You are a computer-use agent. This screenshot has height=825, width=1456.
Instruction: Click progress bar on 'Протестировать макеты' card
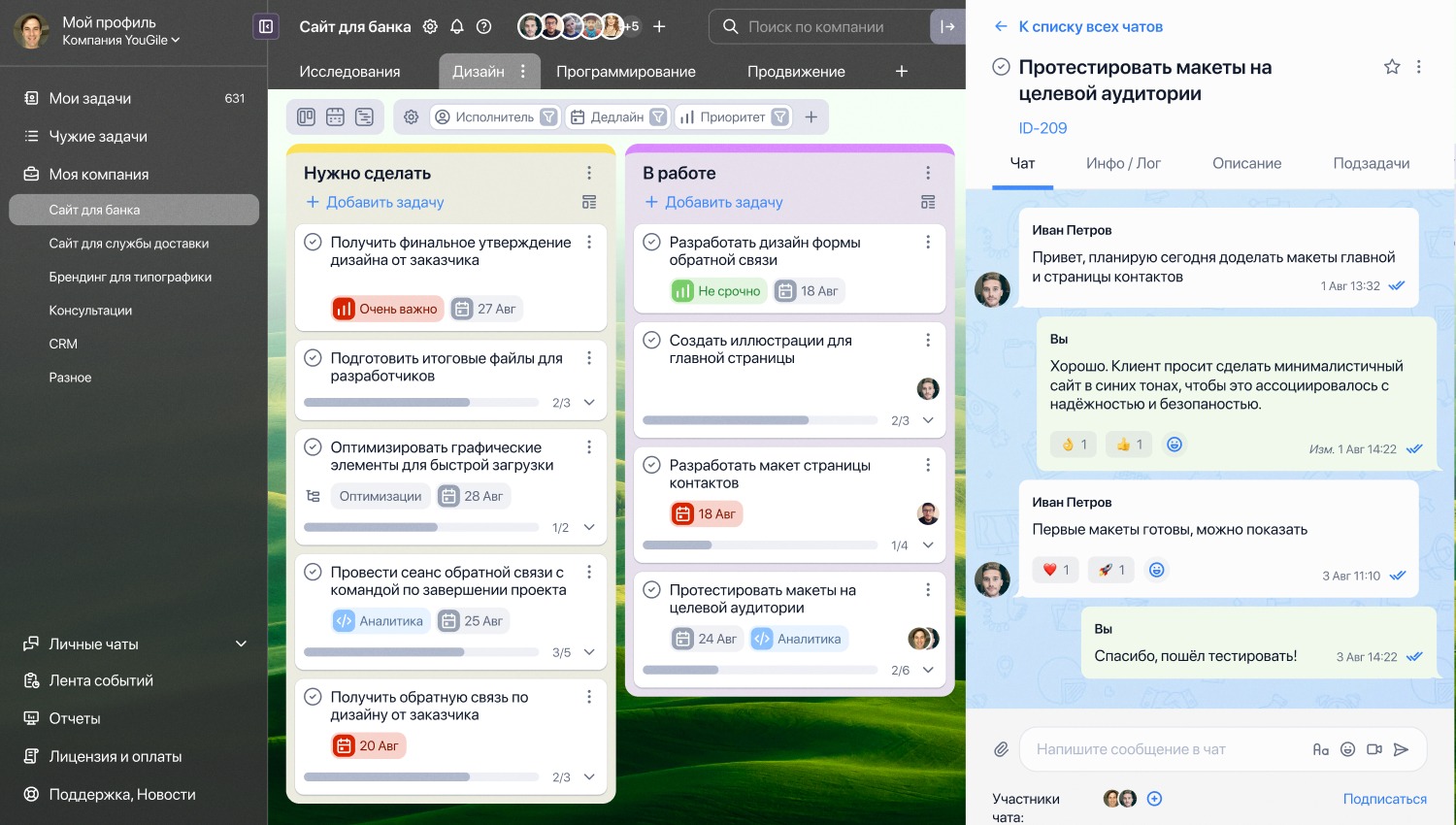pos(760,670)
